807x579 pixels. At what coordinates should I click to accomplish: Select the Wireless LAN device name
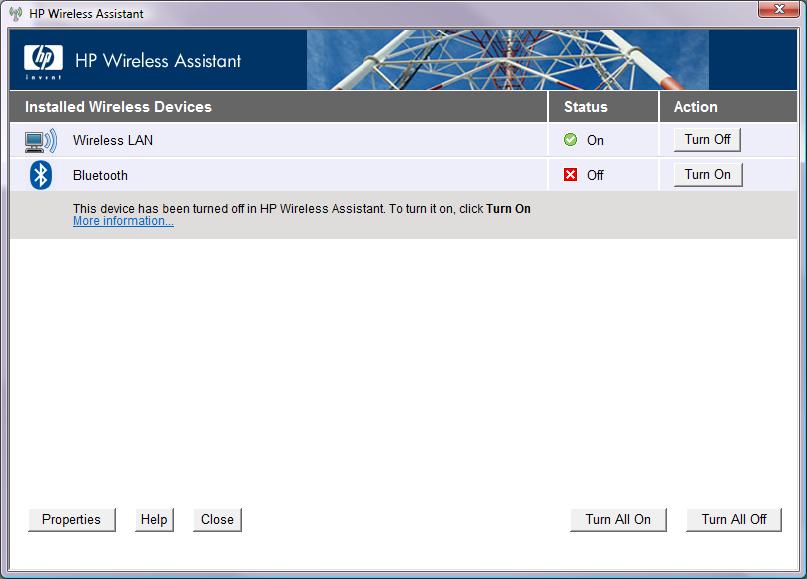pos(113,140)
